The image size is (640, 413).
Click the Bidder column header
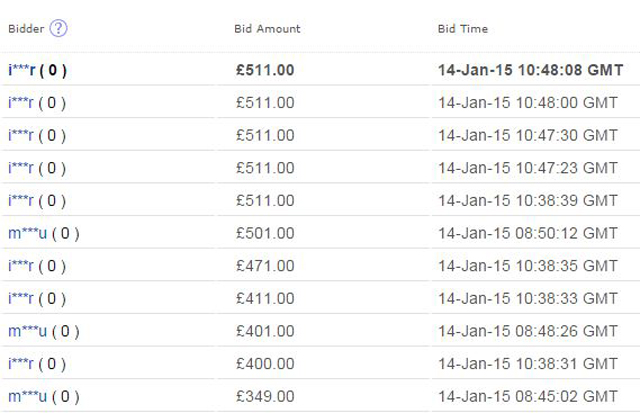(25, 29)
